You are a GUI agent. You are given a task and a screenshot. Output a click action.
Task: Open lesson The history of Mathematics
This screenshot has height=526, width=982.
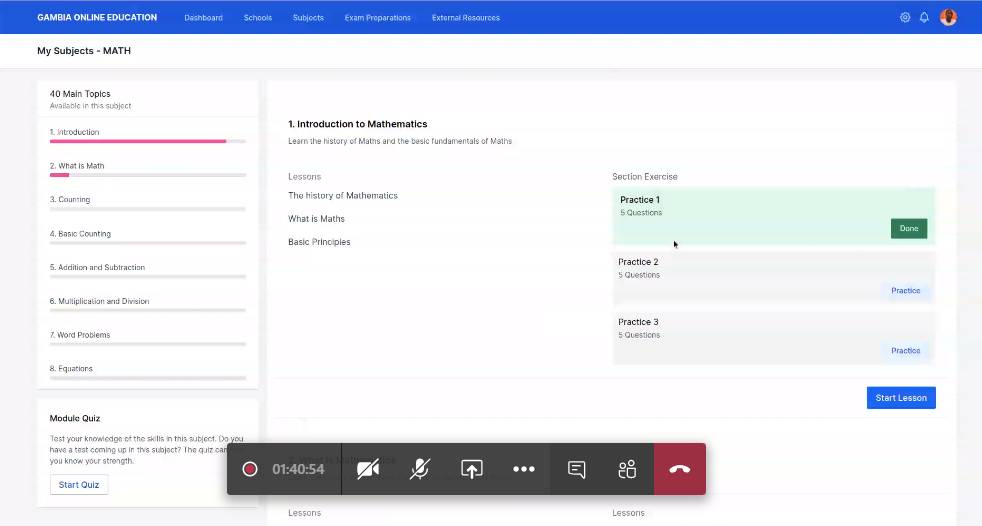click(x=343, y=195)
